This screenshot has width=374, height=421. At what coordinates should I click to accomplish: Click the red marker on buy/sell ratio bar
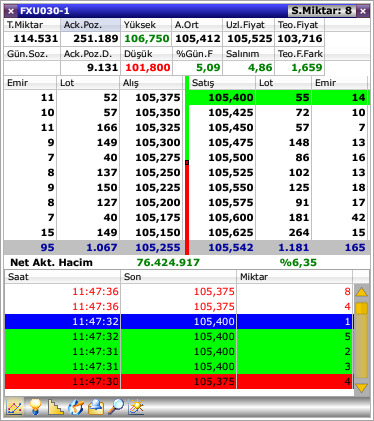coord(187,162)
